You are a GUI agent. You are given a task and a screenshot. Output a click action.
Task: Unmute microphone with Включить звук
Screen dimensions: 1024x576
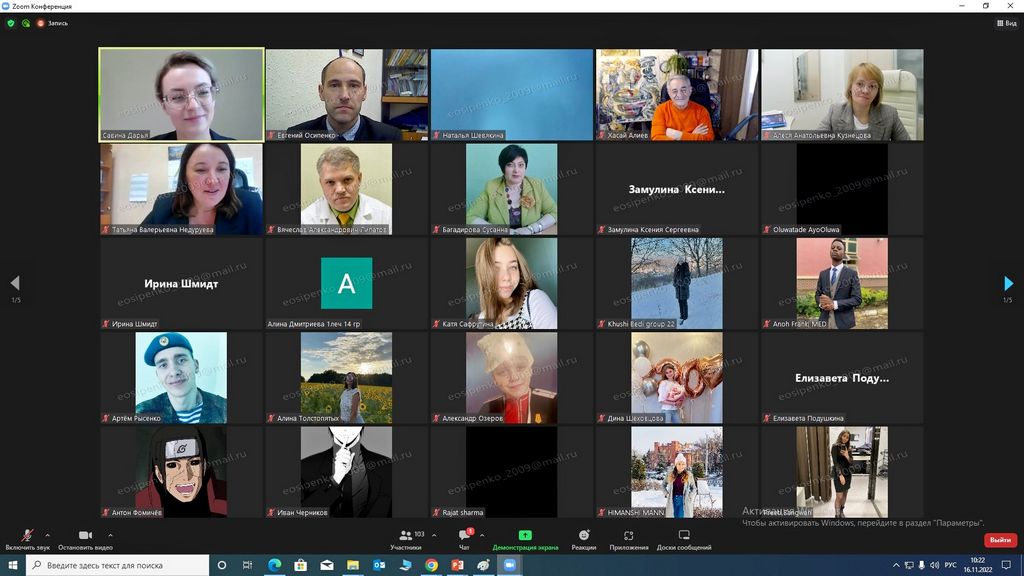pos(27,538)
